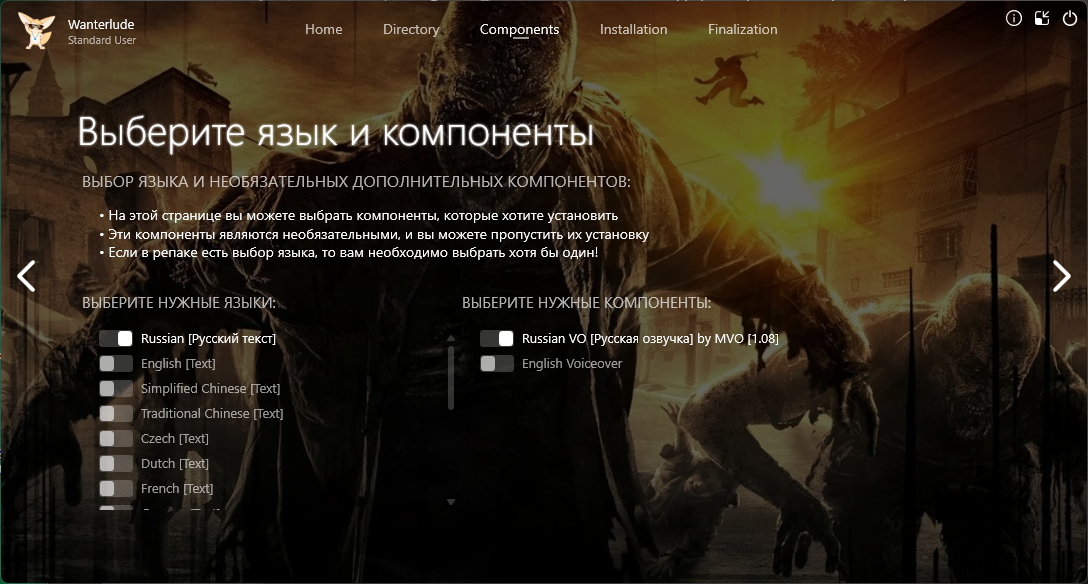Click the 'Выберите язык и компоненты' heading
The width and height of the screenshot is (1088, 584).
click(x=336, y=132)
